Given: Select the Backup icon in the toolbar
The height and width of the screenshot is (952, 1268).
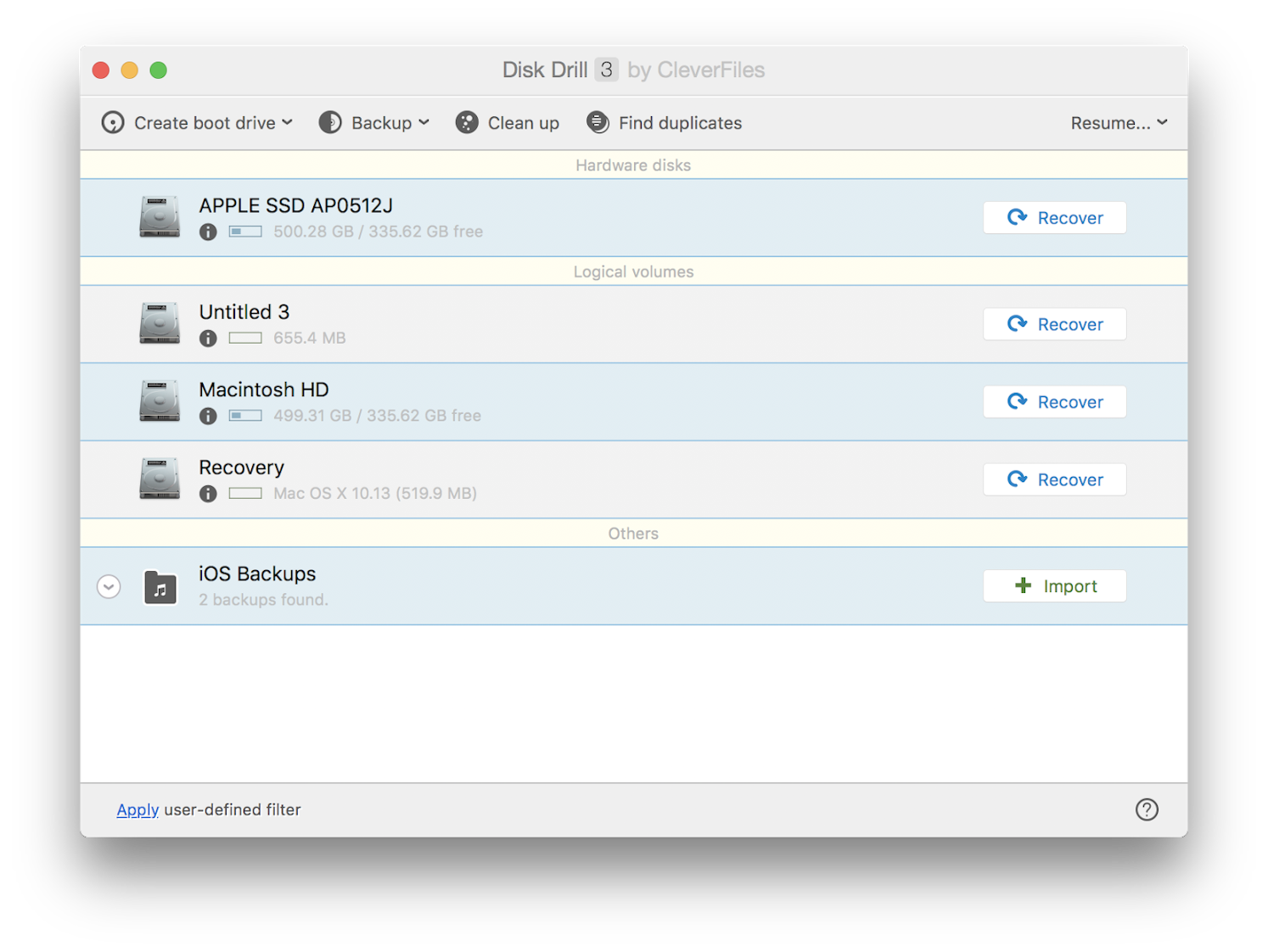Looking at the screenshot, I should pyautogui.click(x=329, y=122).
